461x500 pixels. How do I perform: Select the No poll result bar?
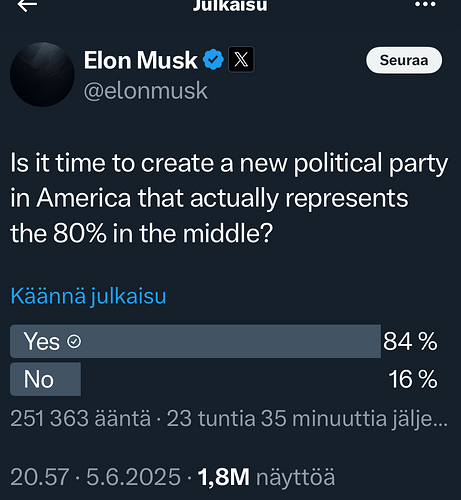click(45, 379)
